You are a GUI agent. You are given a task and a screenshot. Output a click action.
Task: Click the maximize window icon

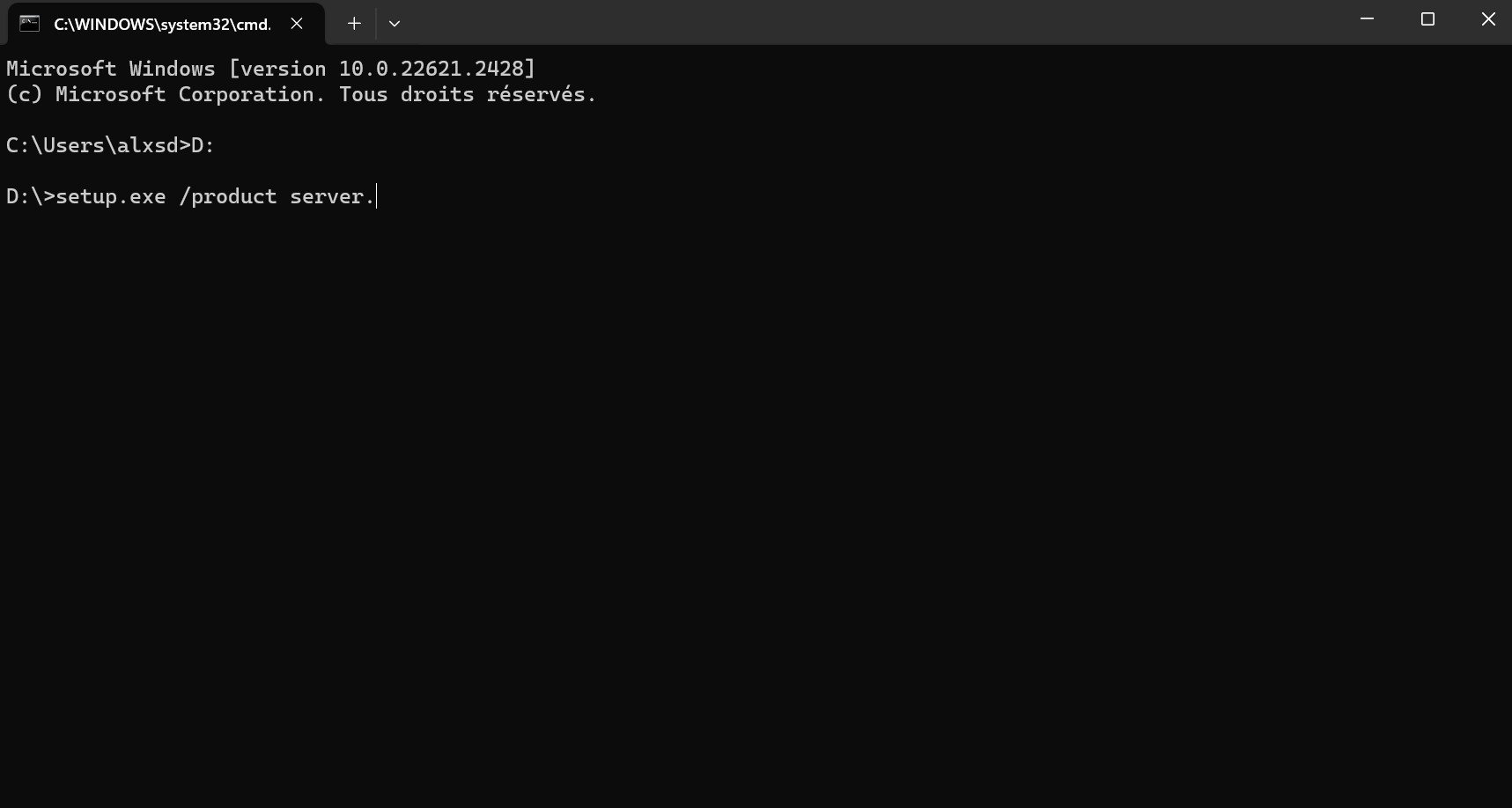tap(1427, 18)
